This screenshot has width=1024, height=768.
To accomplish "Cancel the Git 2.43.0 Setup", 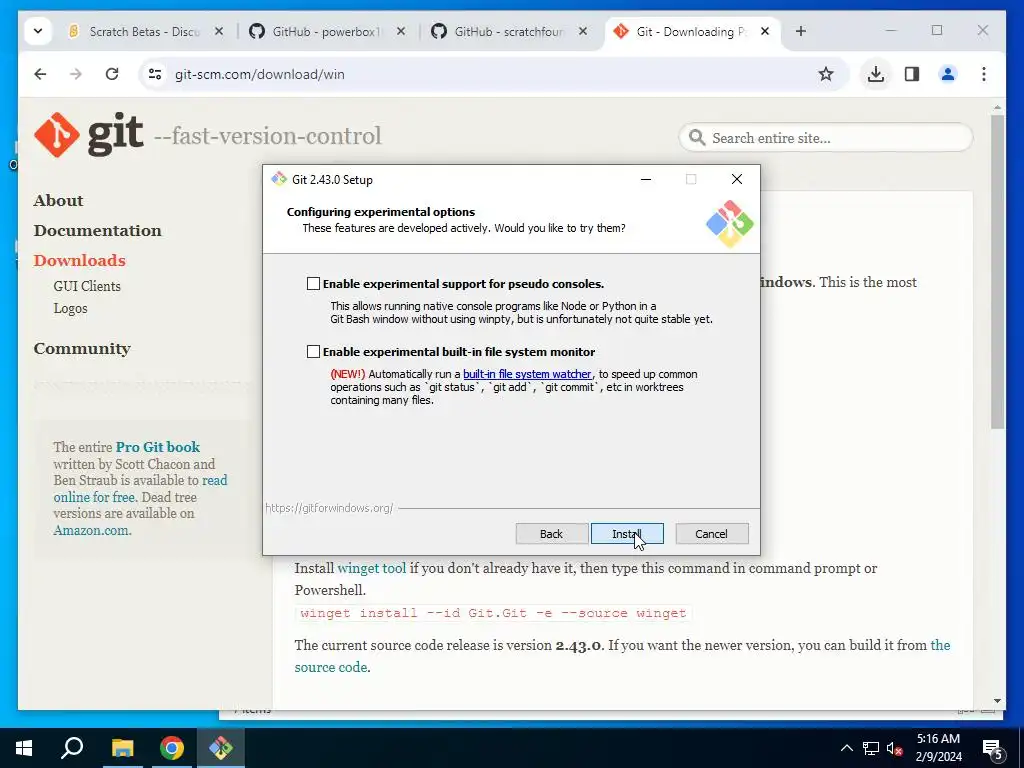I will 711,534.
